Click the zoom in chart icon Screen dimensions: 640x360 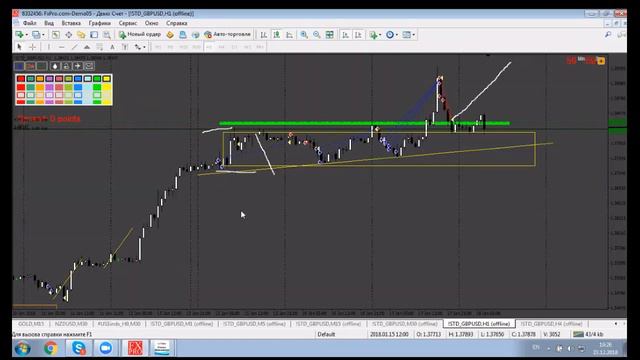304,35
